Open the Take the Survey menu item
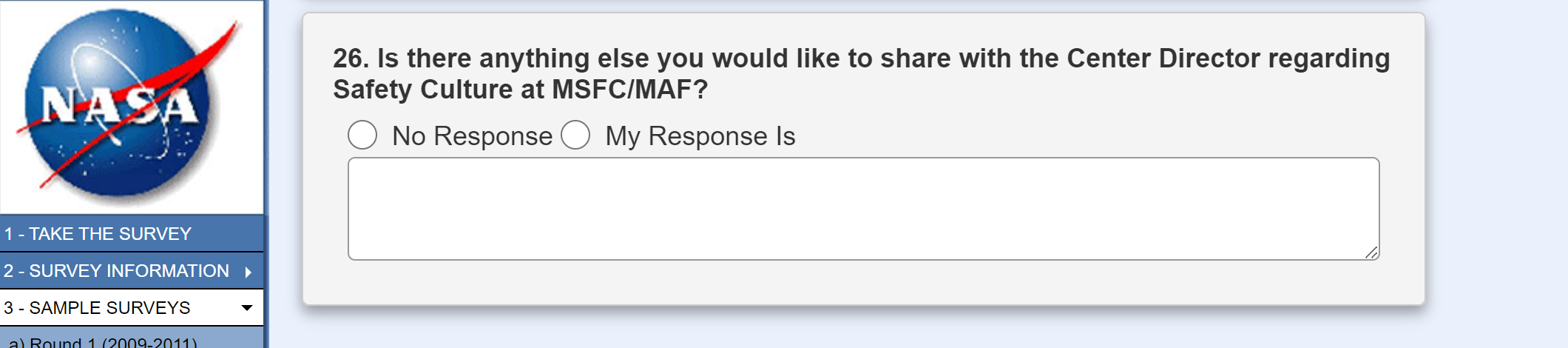The height and width of the screenshot is (348, 1568). tap(98, 234)
